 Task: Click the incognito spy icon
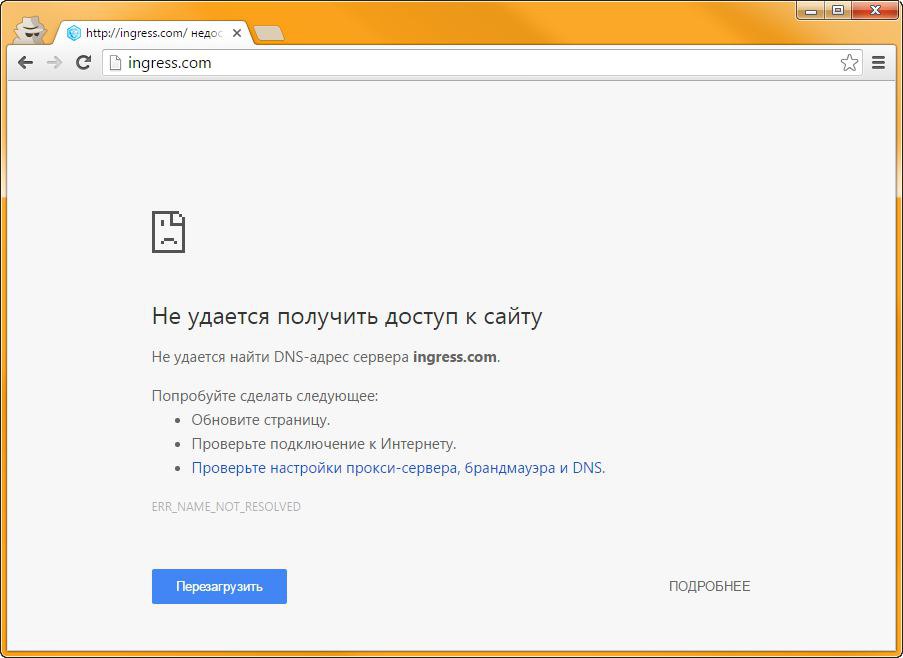pos(30,30)
